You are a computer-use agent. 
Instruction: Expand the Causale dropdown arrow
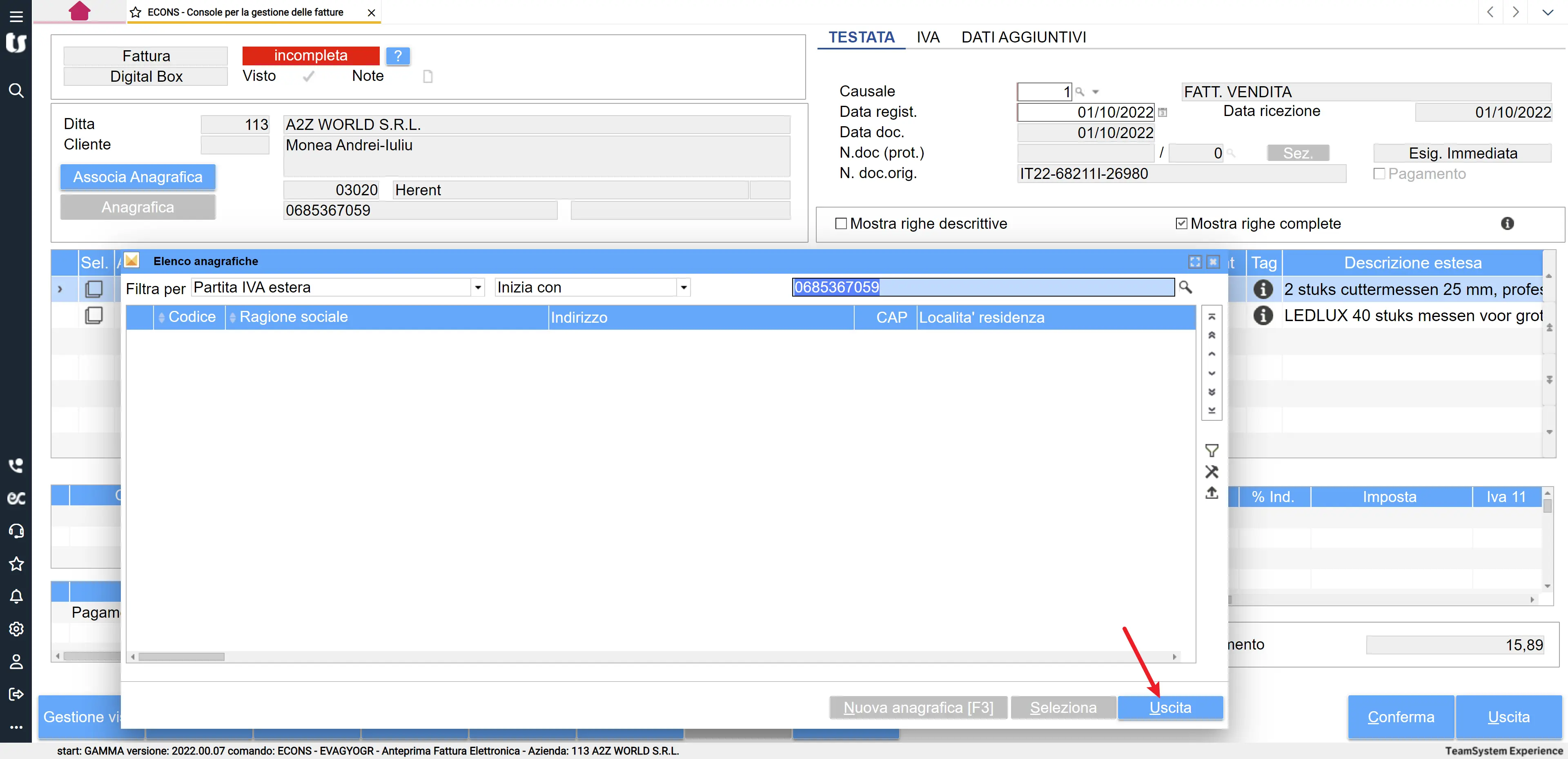click(x=1095, y=92)
